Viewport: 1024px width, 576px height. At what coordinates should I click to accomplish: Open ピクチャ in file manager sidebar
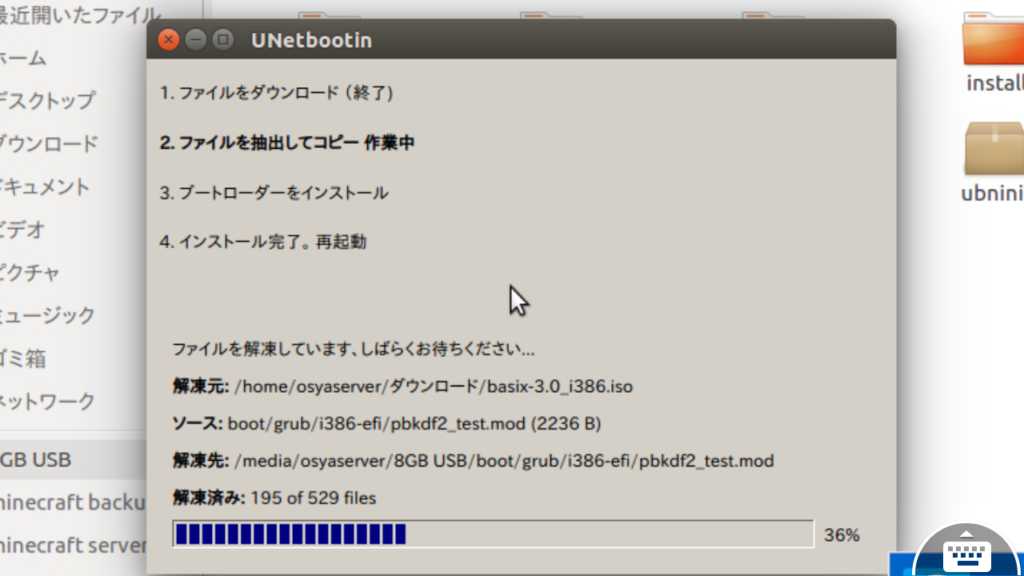[30, 272]
